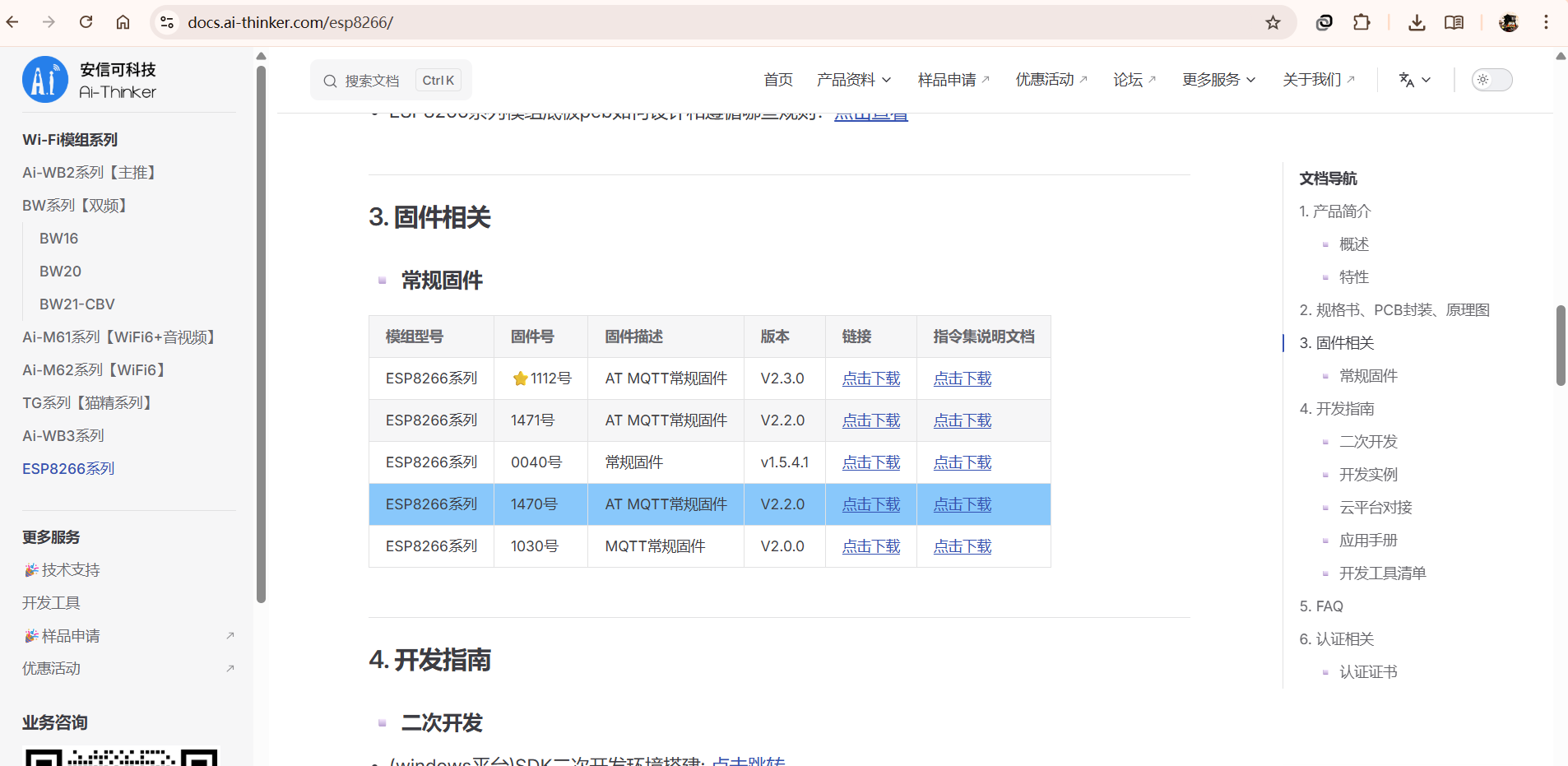Open the 论坛 nav link

1134,80
